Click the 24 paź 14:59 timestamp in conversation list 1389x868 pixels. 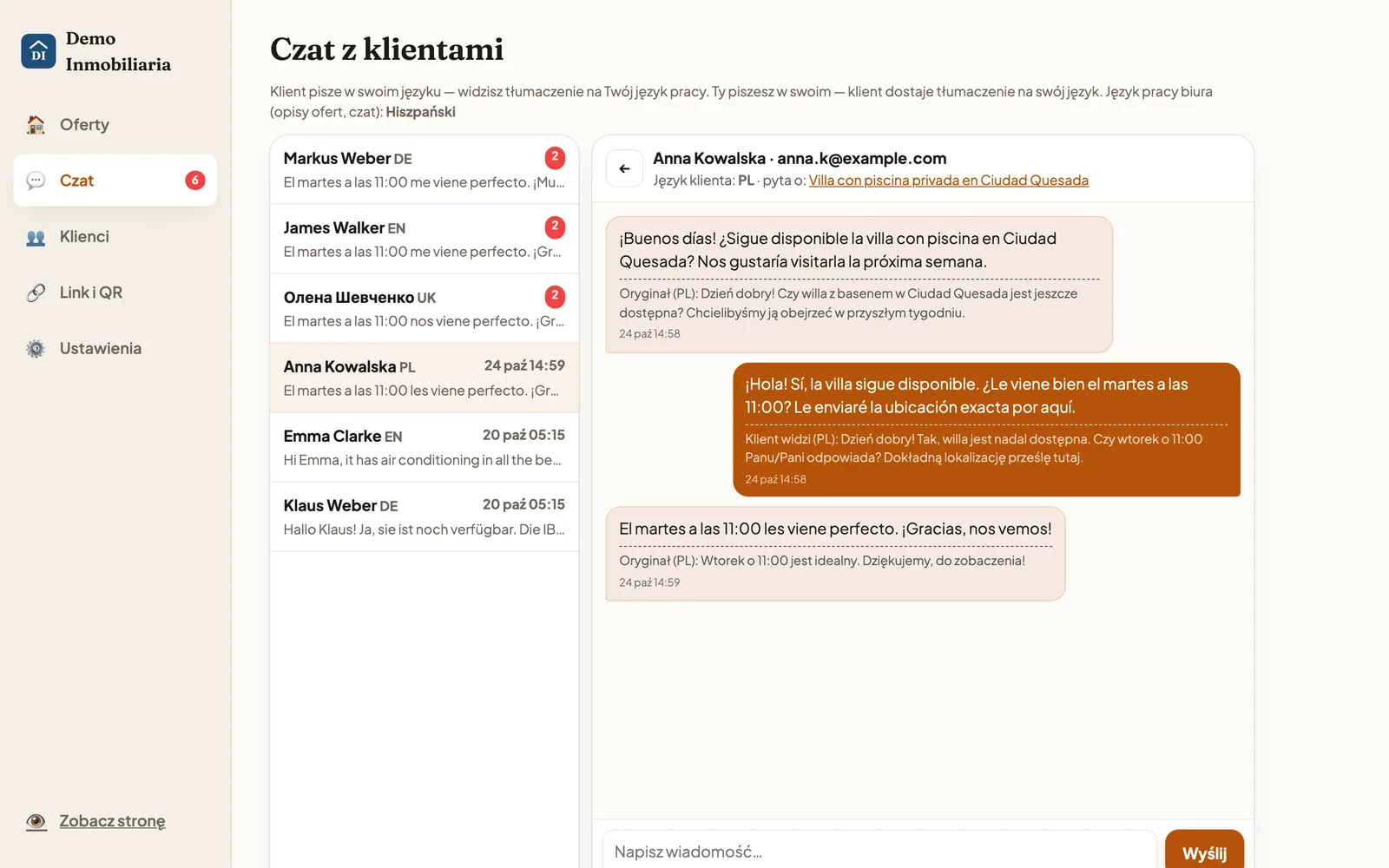[524, 365]
